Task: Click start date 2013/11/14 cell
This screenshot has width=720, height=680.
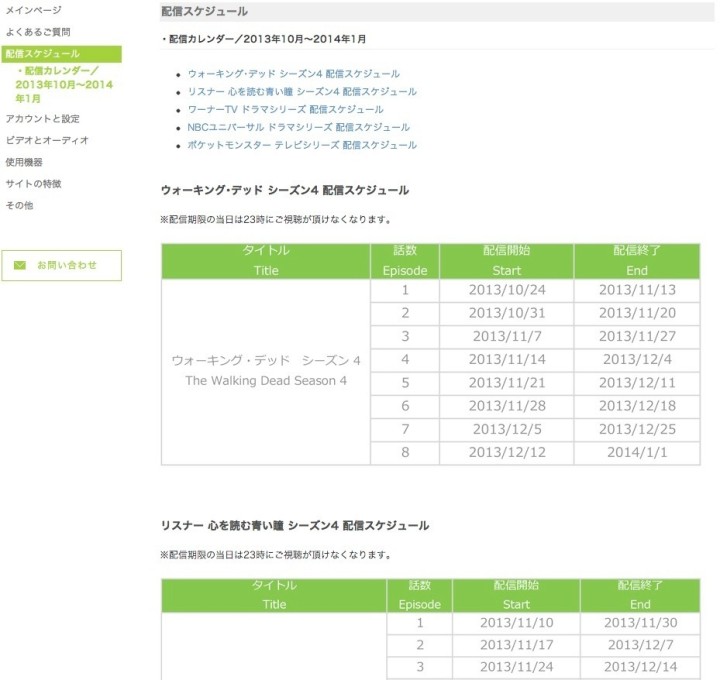Action: click(x=507, y=360)
